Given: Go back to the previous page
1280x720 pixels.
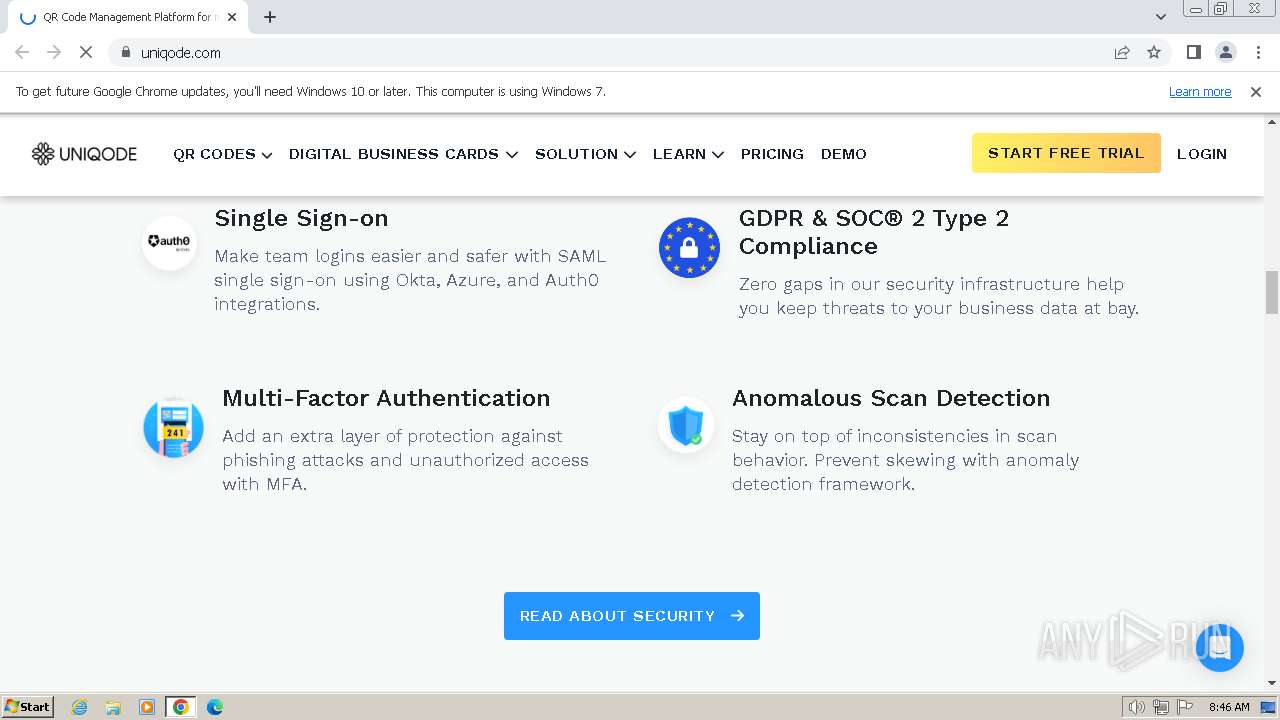Looking at the screenshot, I should [x=22, y=53].
